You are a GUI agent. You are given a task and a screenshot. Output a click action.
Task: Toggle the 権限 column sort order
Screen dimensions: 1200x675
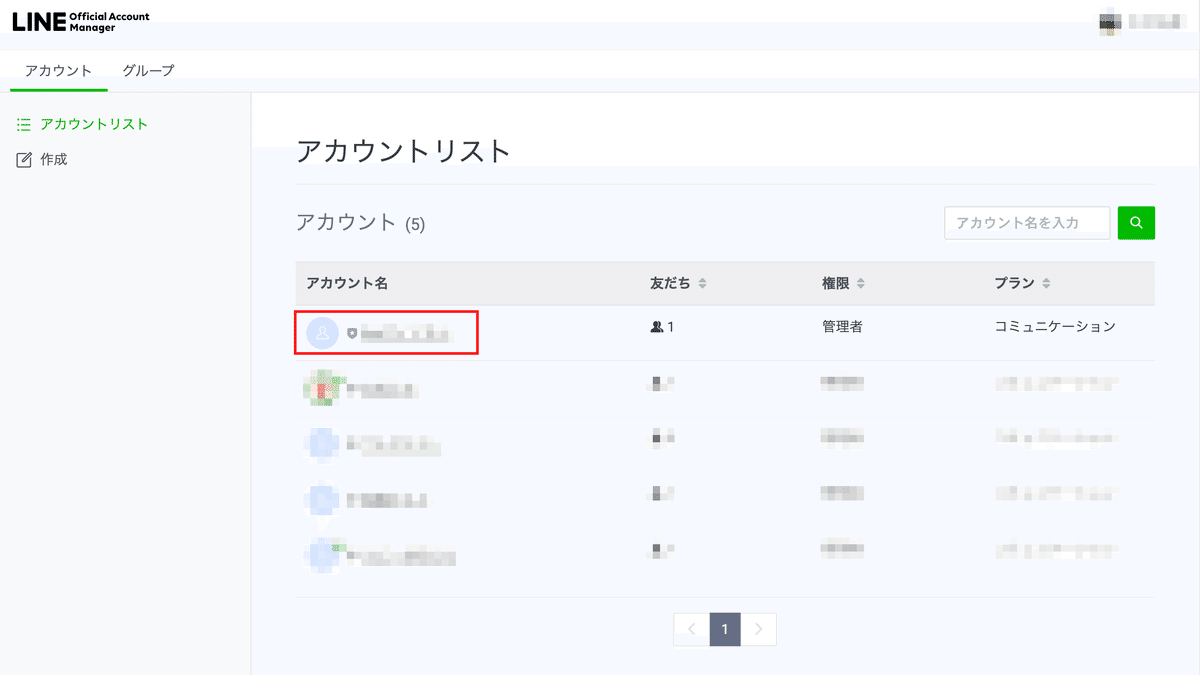click(862, 283)
